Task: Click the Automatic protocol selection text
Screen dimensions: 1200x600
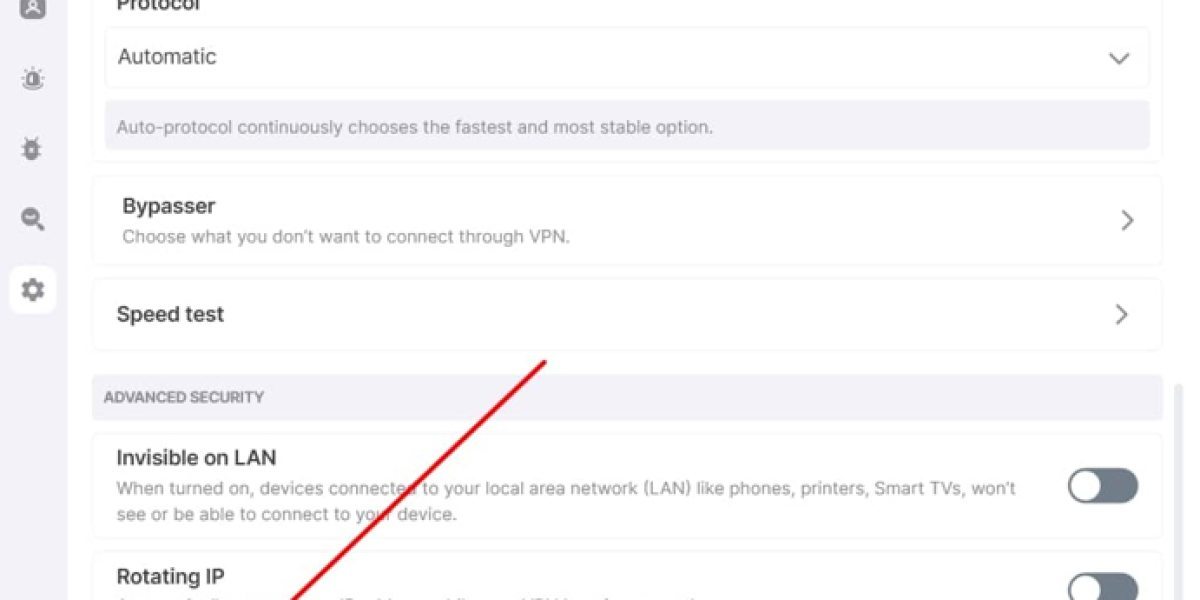Action: (167, 57)
